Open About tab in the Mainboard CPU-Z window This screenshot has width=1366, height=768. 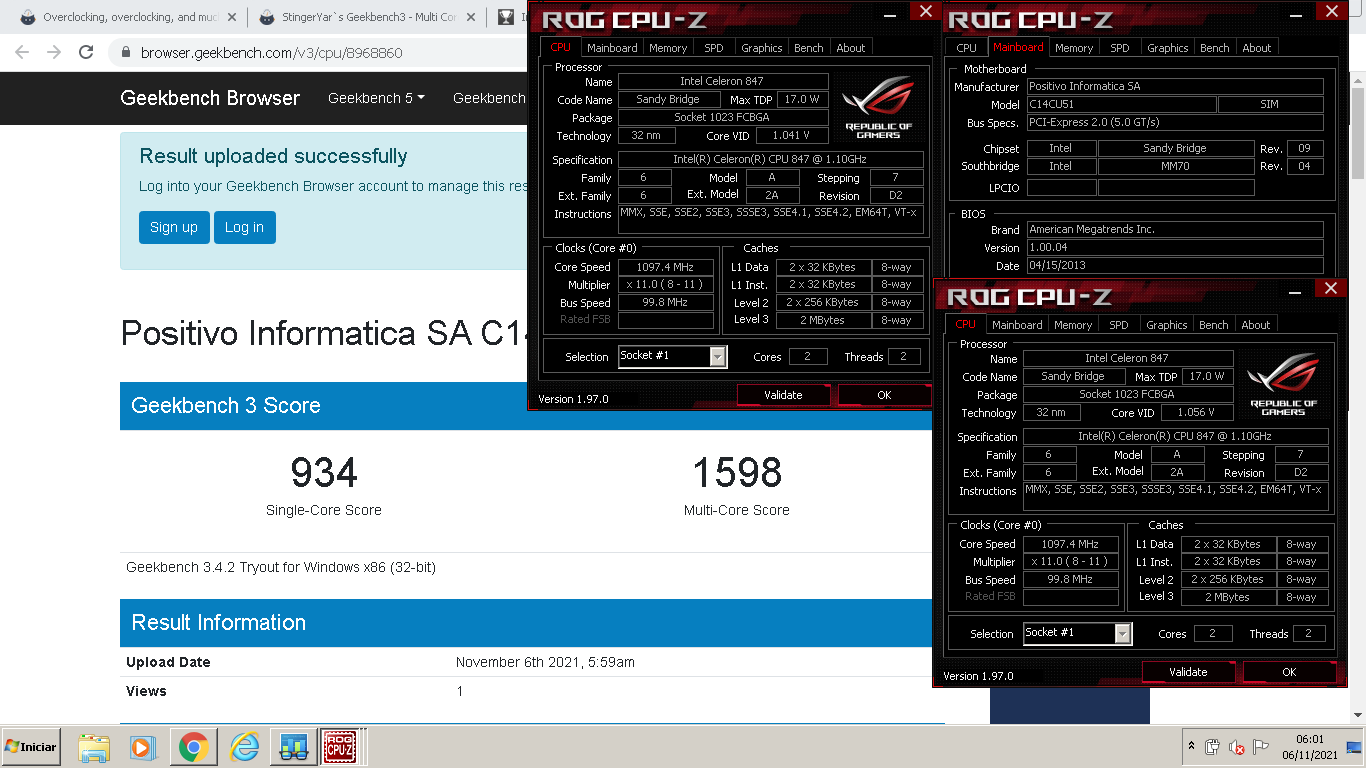coord(1257,48)
